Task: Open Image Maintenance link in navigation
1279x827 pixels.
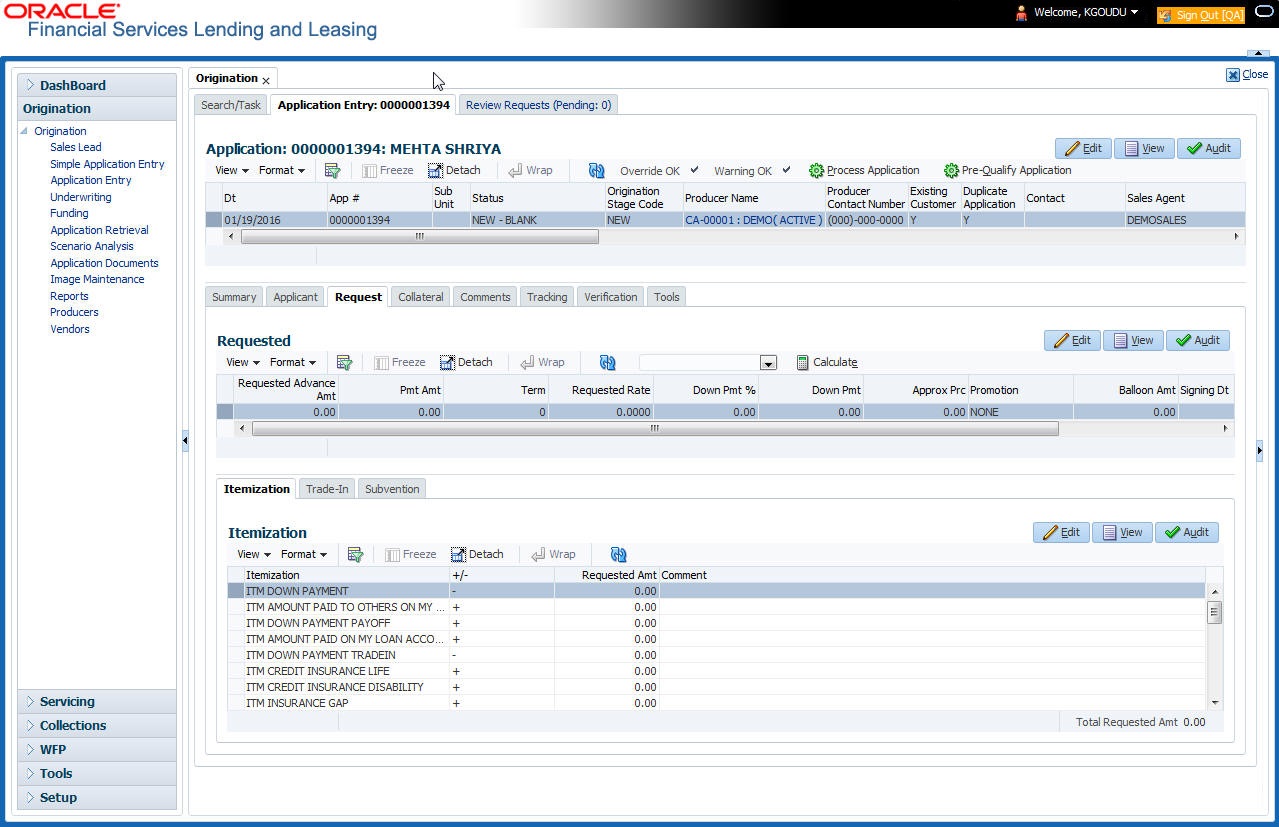Action: pos(97,279)
